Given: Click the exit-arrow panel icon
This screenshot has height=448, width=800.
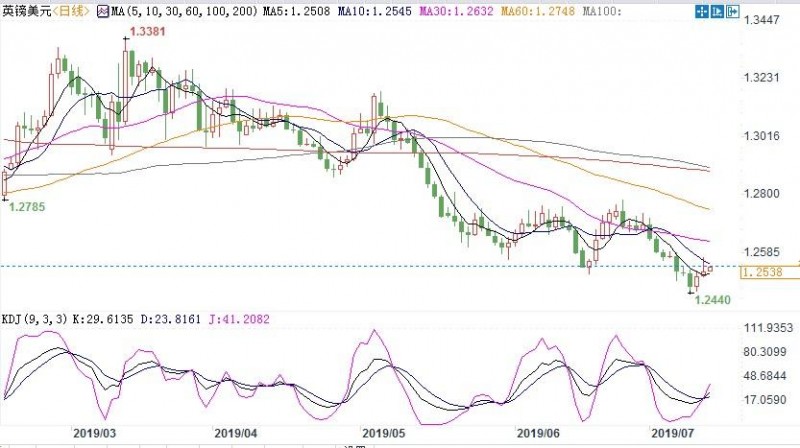Looking at the screenshot, I should tap(733, 11).
